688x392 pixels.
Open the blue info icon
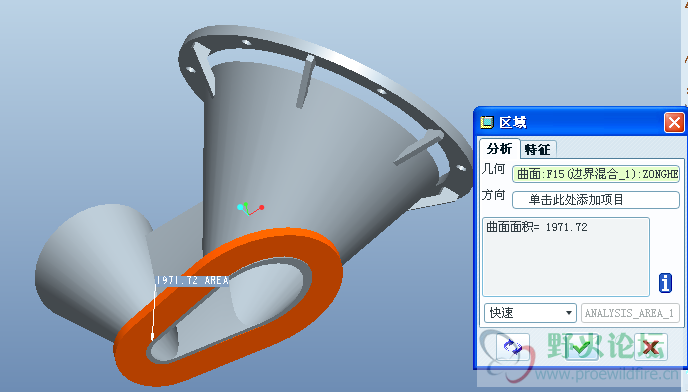(665, 283)
